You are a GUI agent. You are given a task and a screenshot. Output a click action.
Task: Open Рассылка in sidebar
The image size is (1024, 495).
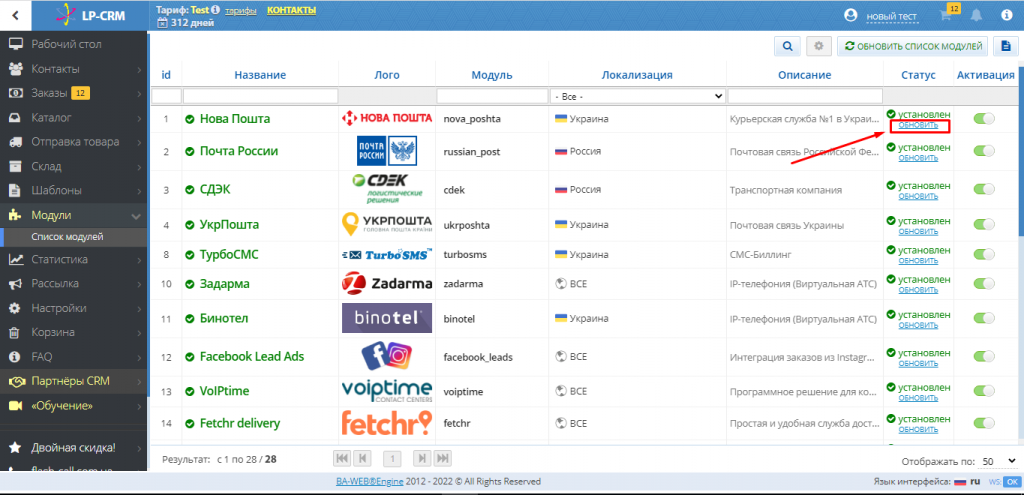coord(73,283)
